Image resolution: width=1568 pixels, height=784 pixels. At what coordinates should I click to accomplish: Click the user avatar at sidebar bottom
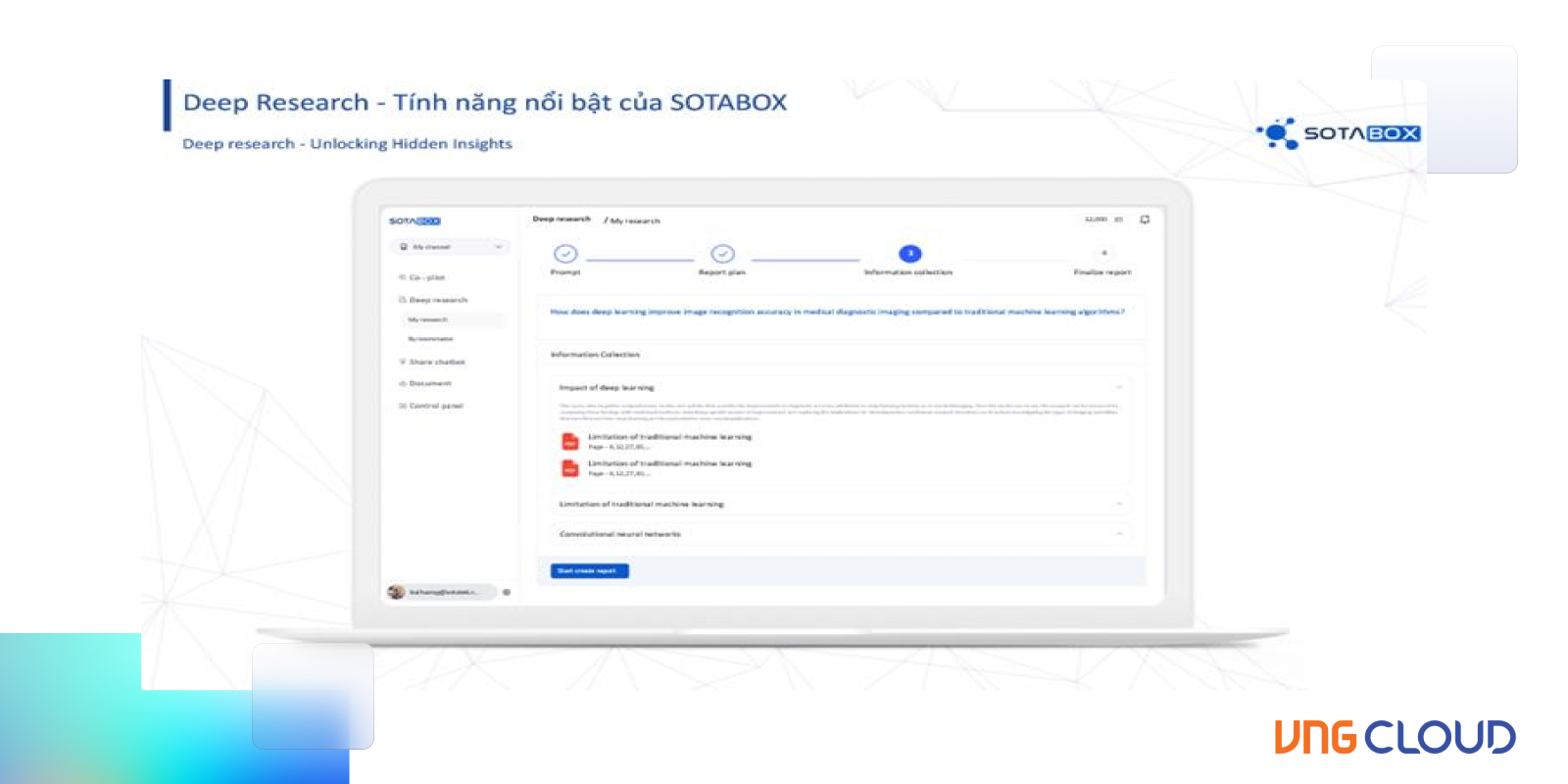coord(396,592)
